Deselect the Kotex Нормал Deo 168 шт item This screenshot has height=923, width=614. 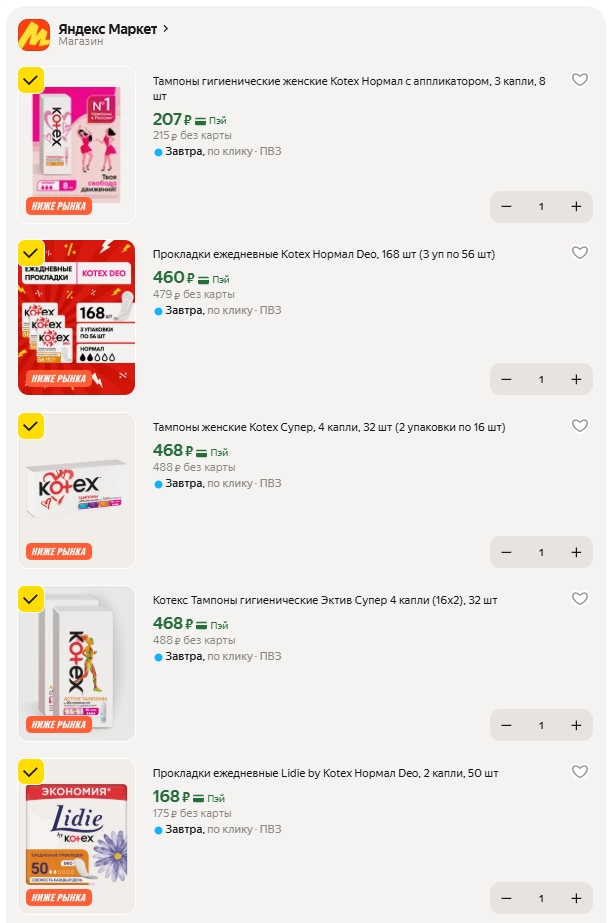click(x=31, y=253)
